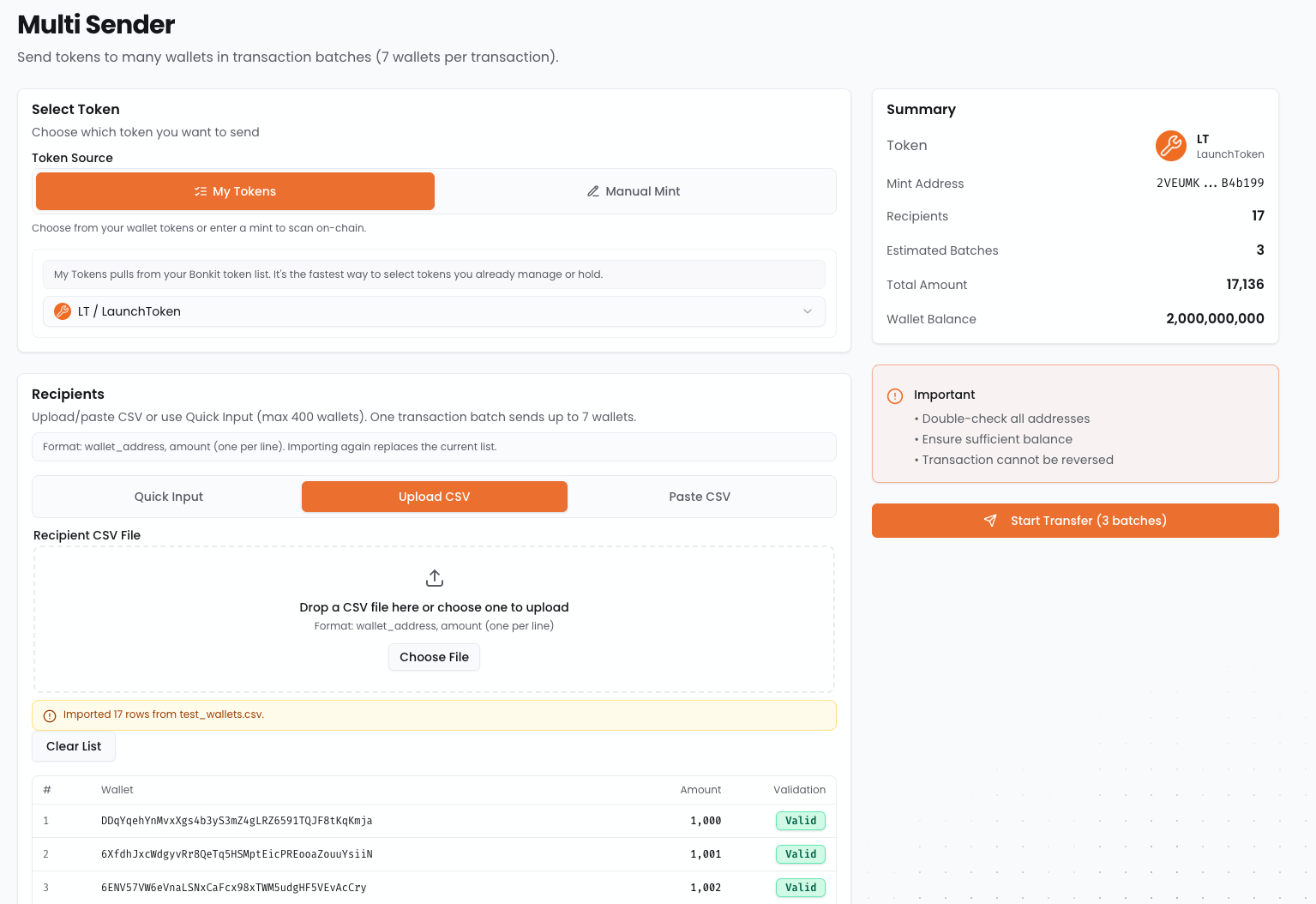Click the mint address 2VEUMK...B4b199

(1210, 184)
